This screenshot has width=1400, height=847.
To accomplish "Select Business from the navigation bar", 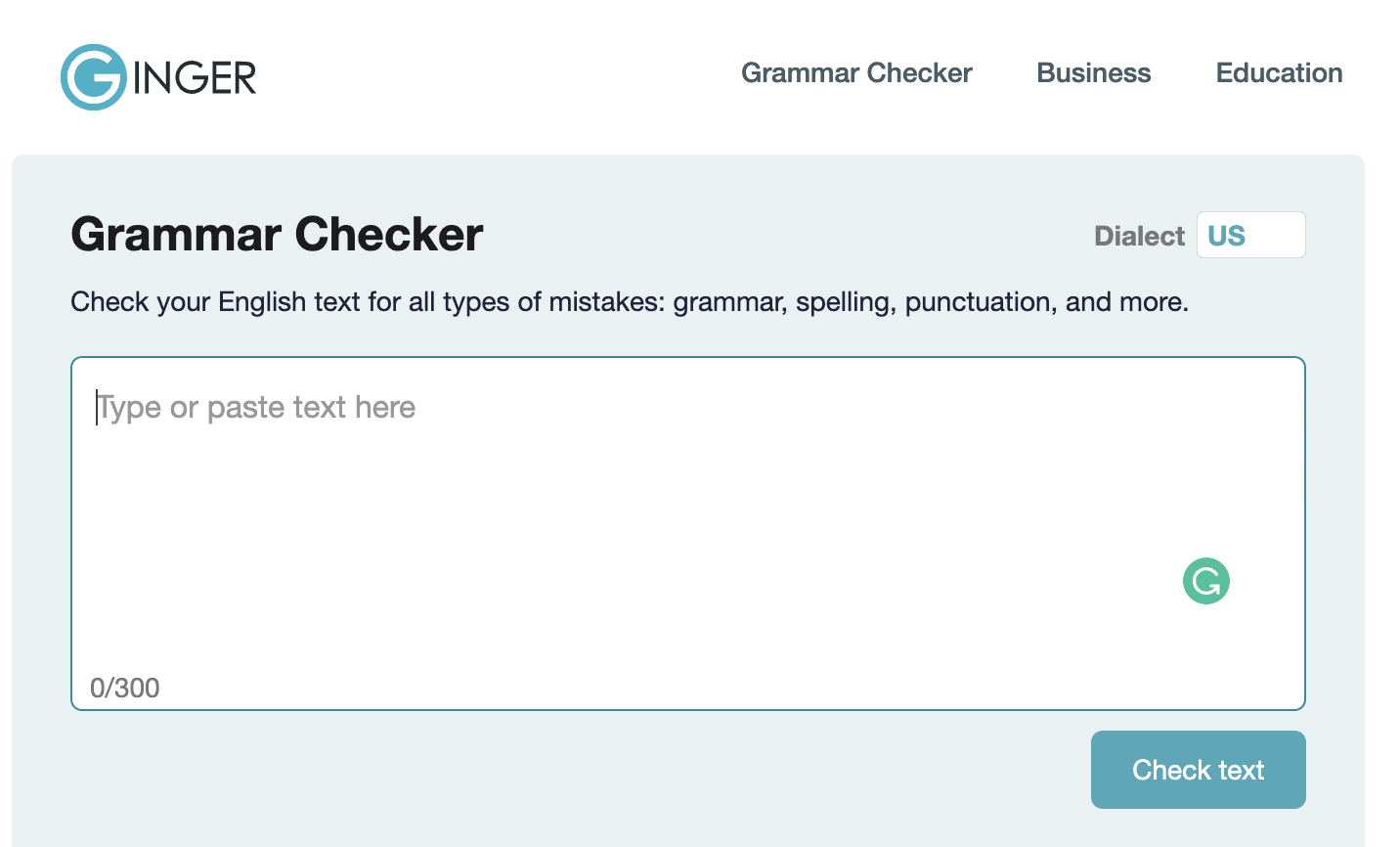I will (1093, 72).
